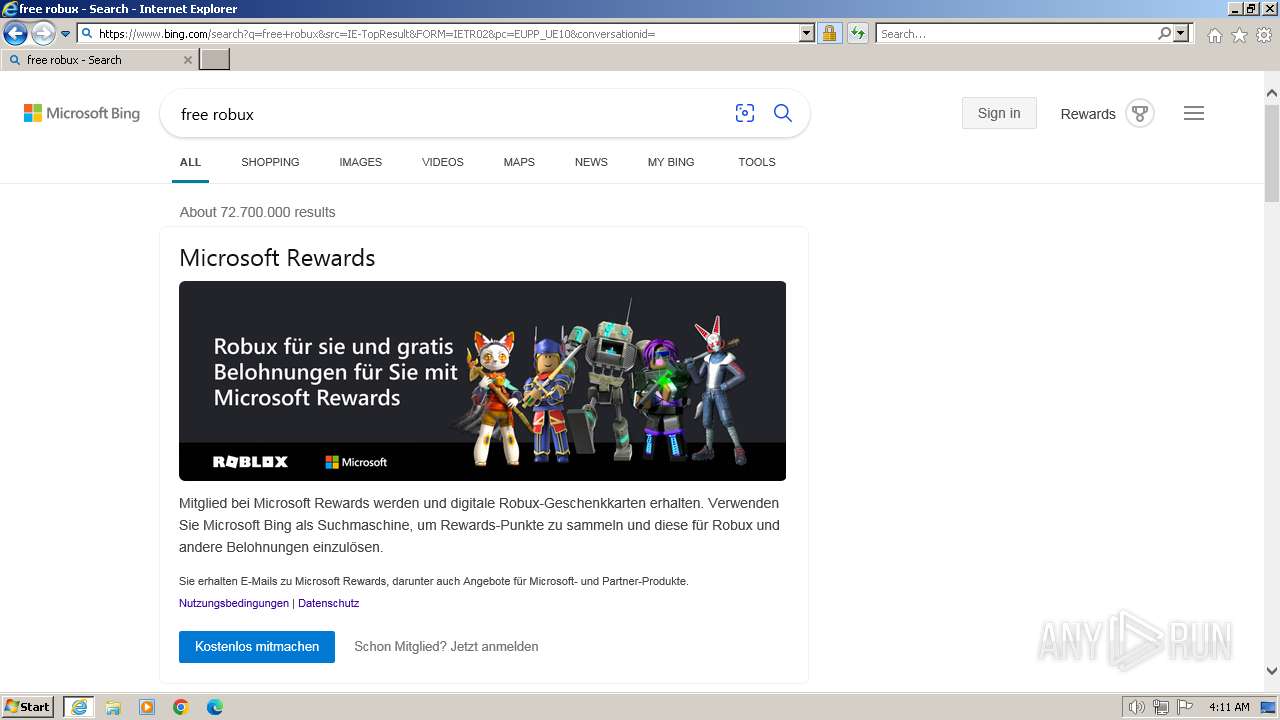Viewport: 1280px width, 720px height.
Task: Open the IE Home icon
Action: click(x=1214, y=35)
